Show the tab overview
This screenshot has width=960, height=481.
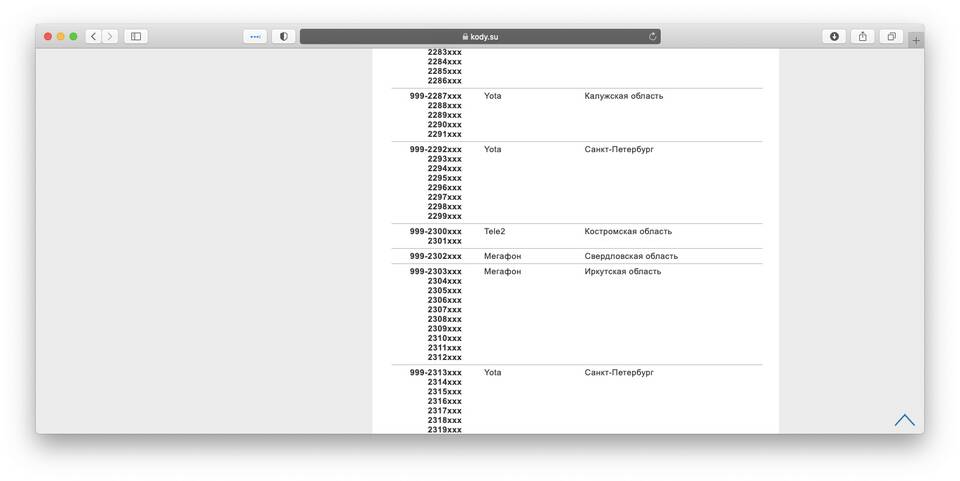click(x=891, y=37)
